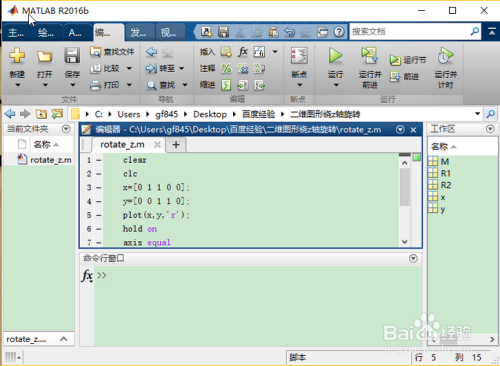Expand the Breakpoints (断点) dropdown arrow
This screenshot has width=500, height=366.
[299, 85]
